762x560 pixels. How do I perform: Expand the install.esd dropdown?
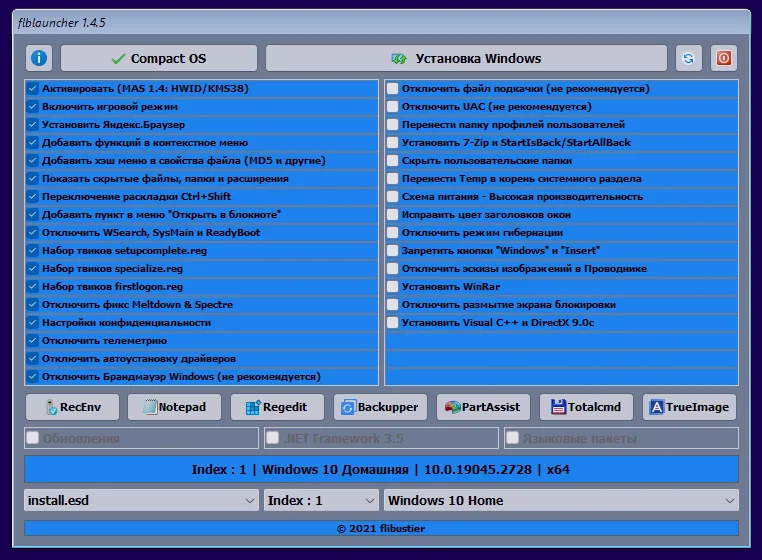(x=141, y=500)
